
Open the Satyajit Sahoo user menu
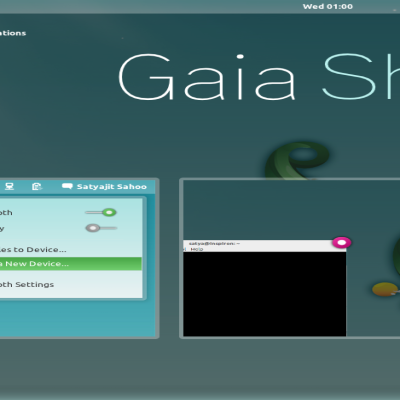coord(112,187)
